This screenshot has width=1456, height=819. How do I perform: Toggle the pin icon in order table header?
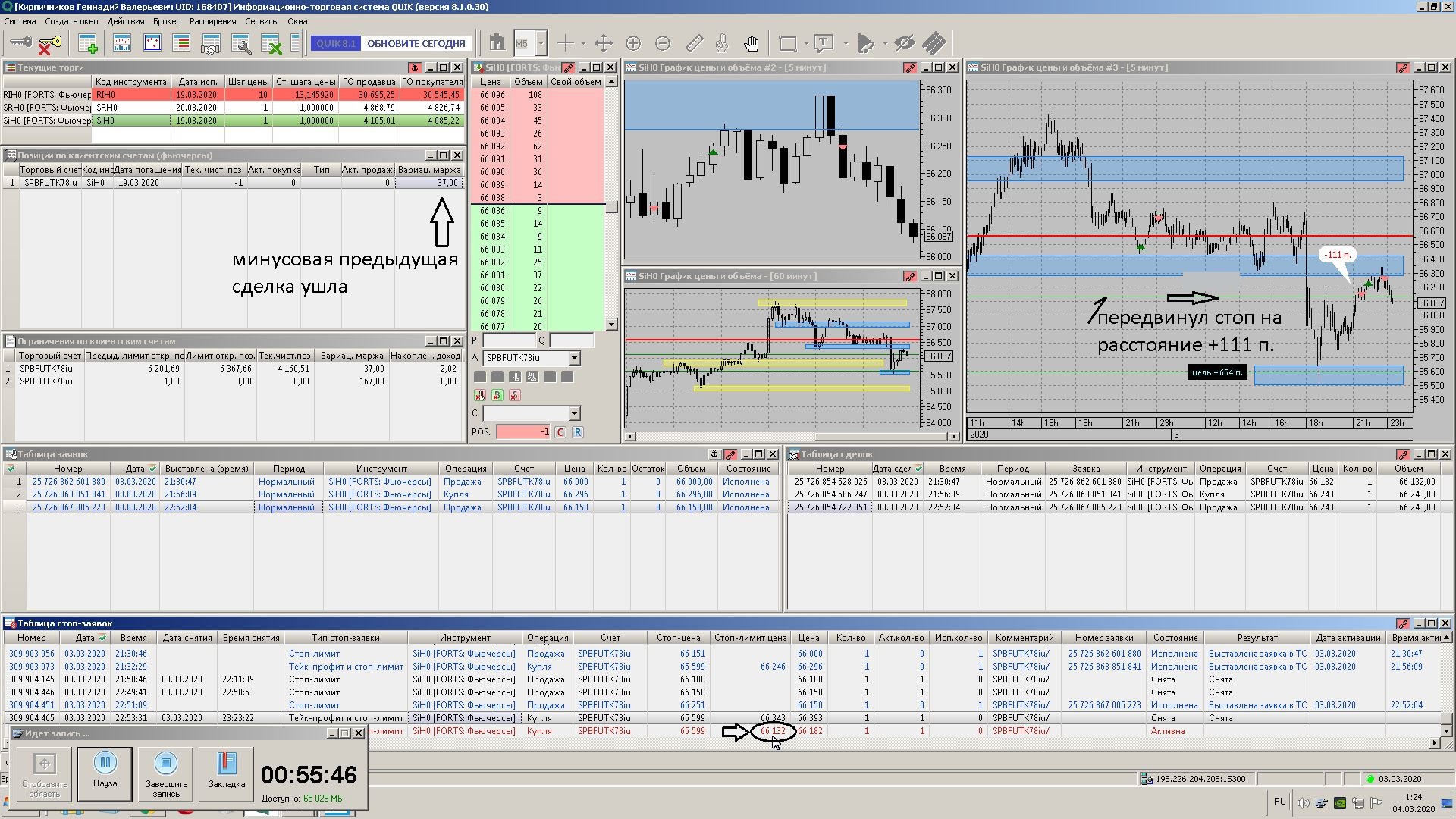pos(714,454)
